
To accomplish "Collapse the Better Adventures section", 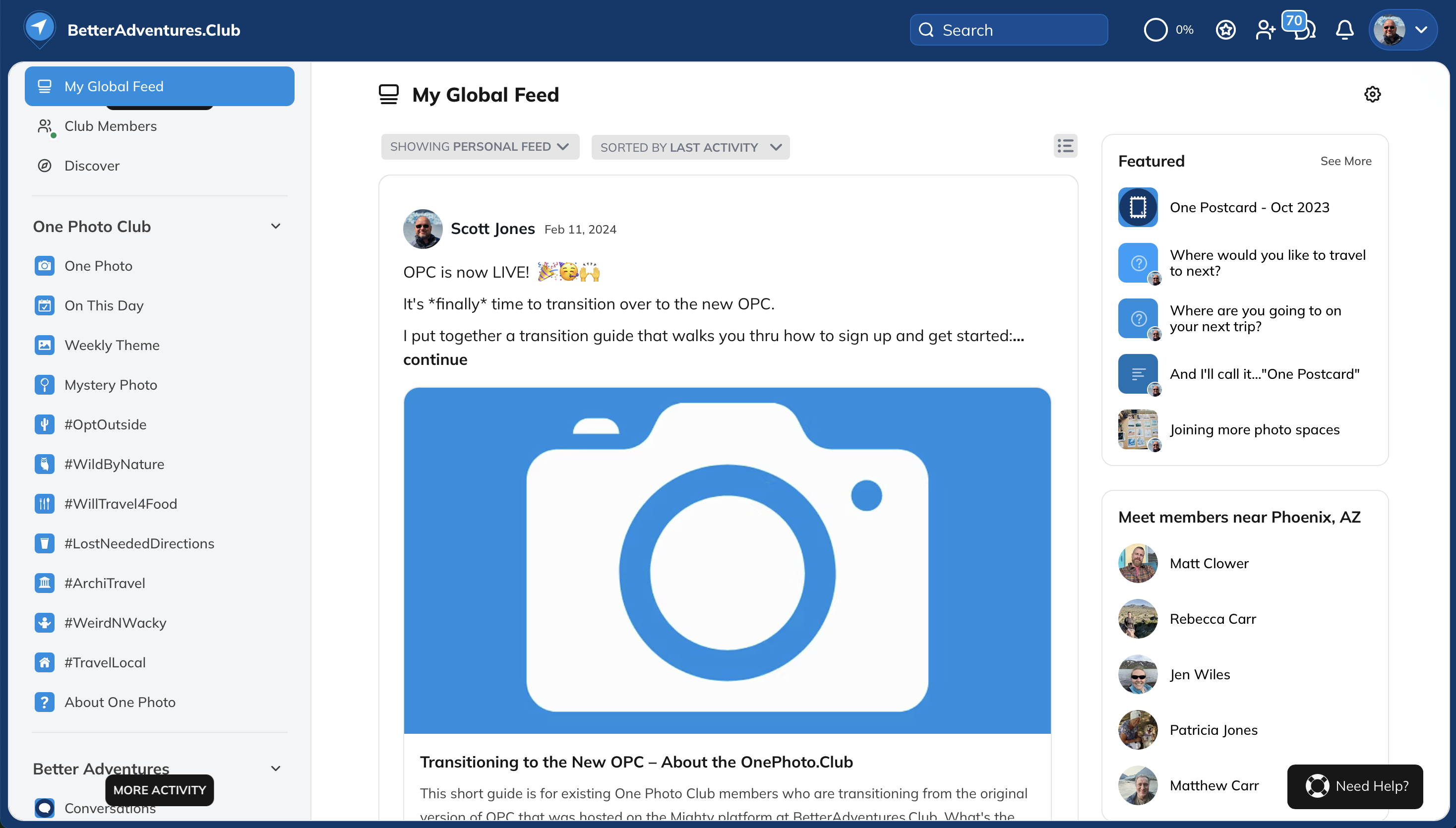I will [276, 769].
